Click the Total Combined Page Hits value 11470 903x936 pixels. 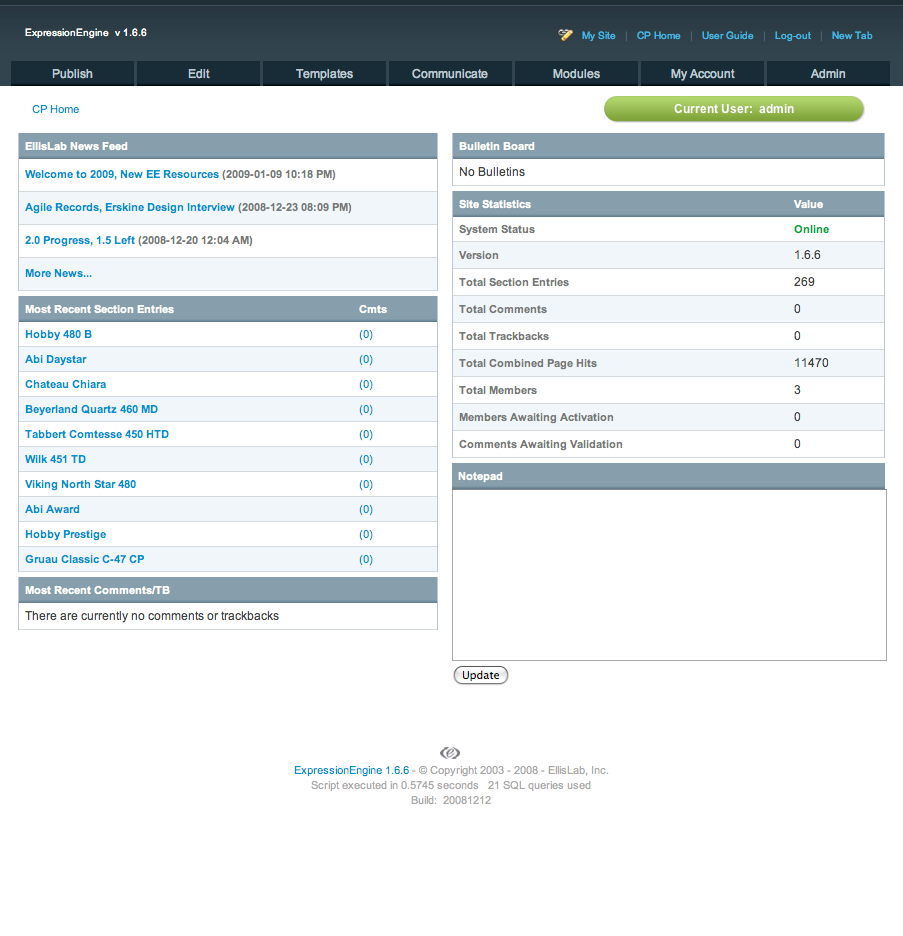click(x=811, y=363)
